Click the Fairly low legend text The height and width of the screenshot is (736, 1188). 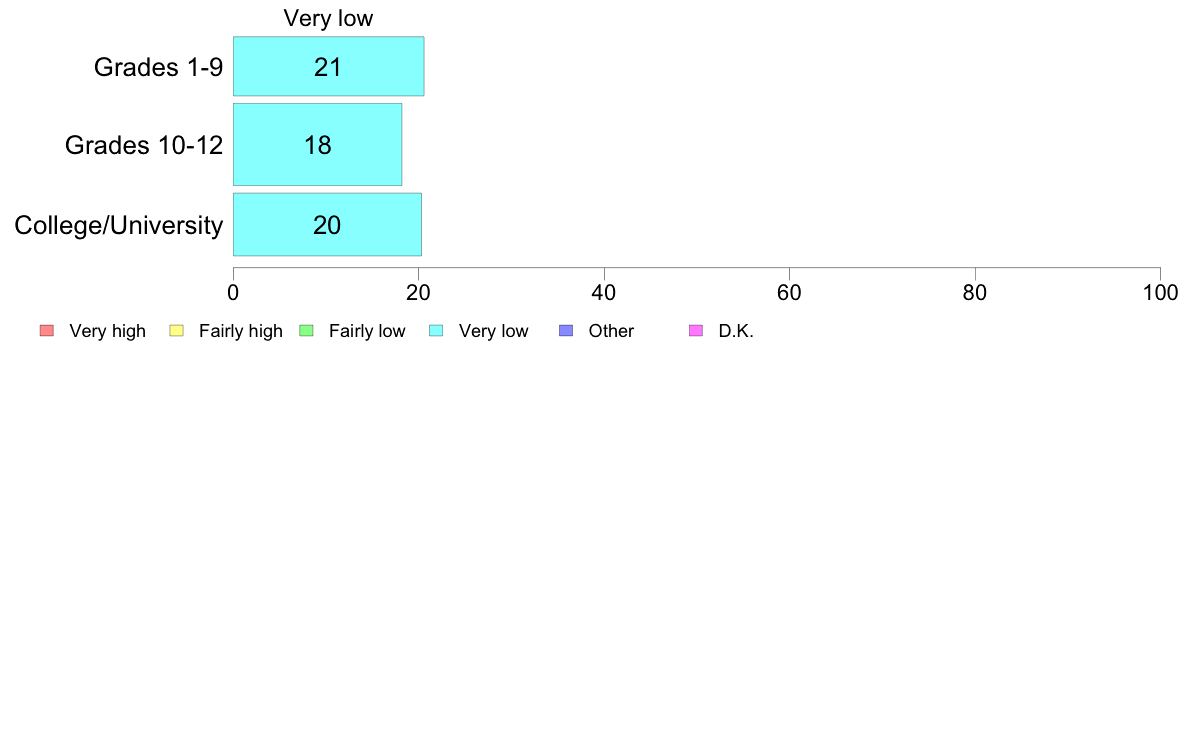click(367, 331)
